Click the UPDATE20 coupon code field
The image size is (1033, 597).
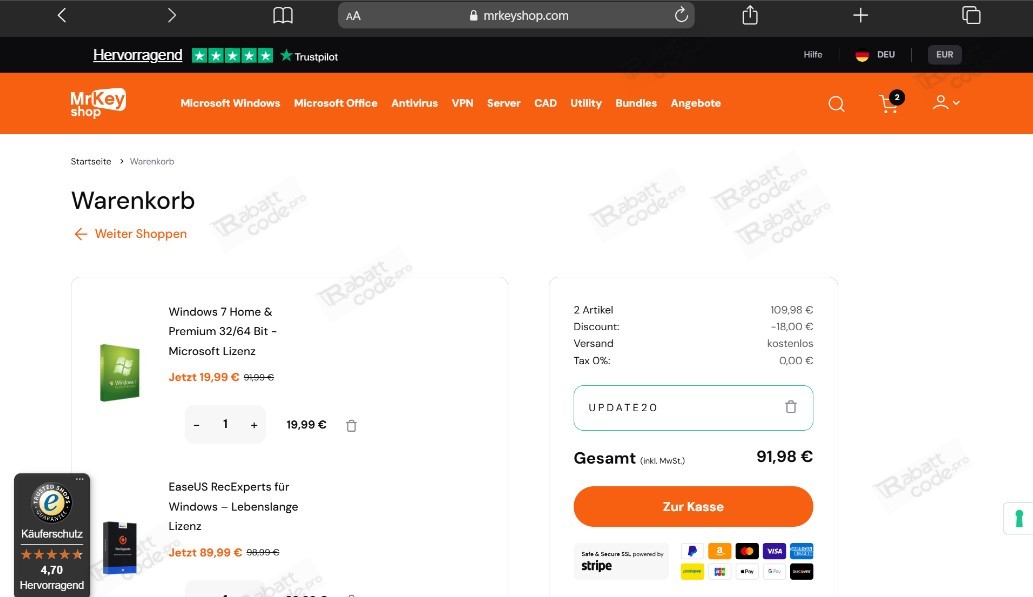coord(693,408)
